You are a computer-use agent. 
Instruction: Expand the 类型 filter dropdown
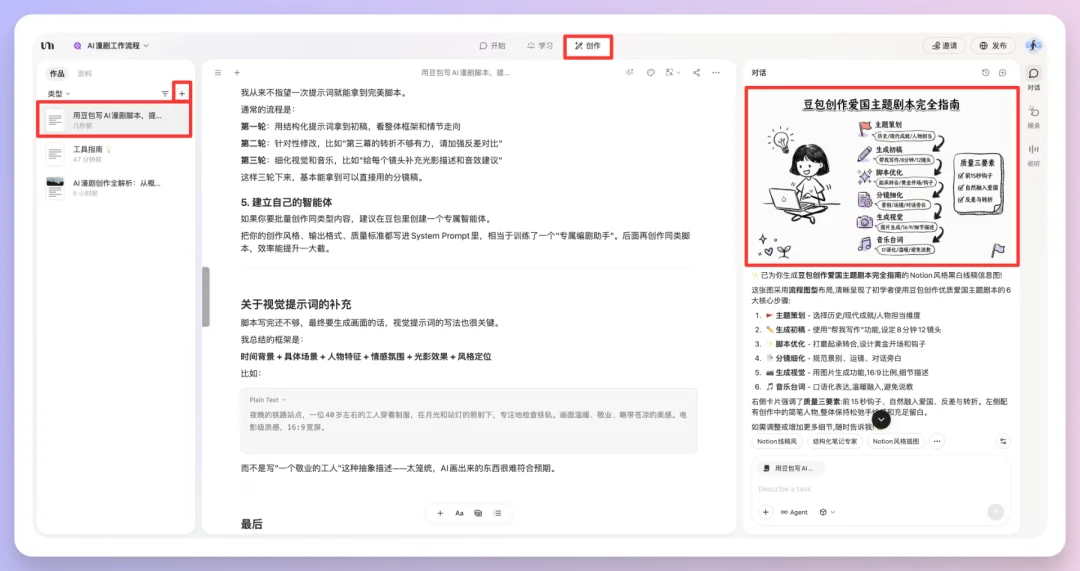click(x=59, y=94)
